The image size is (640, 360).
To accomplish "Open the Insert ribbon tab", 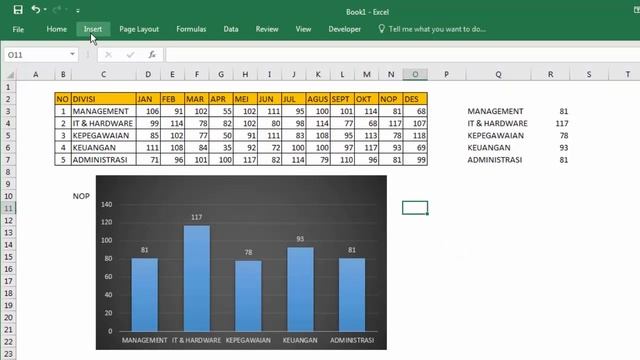I will 93,29.
